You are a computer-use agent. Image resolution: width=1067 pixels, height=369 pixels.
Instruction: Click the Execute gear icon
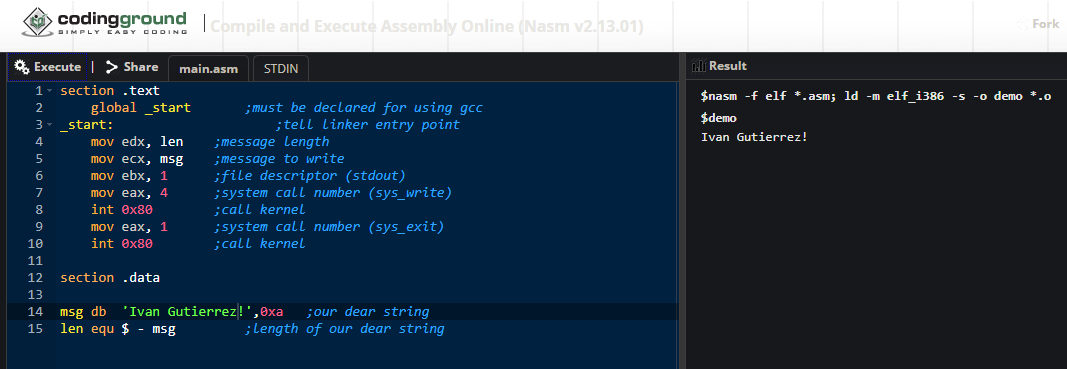point(22,67)
